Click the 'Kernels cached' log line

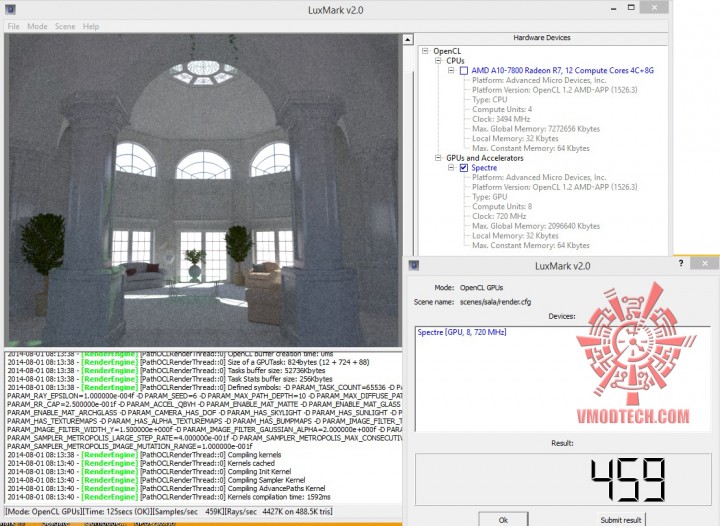point(141,464)
